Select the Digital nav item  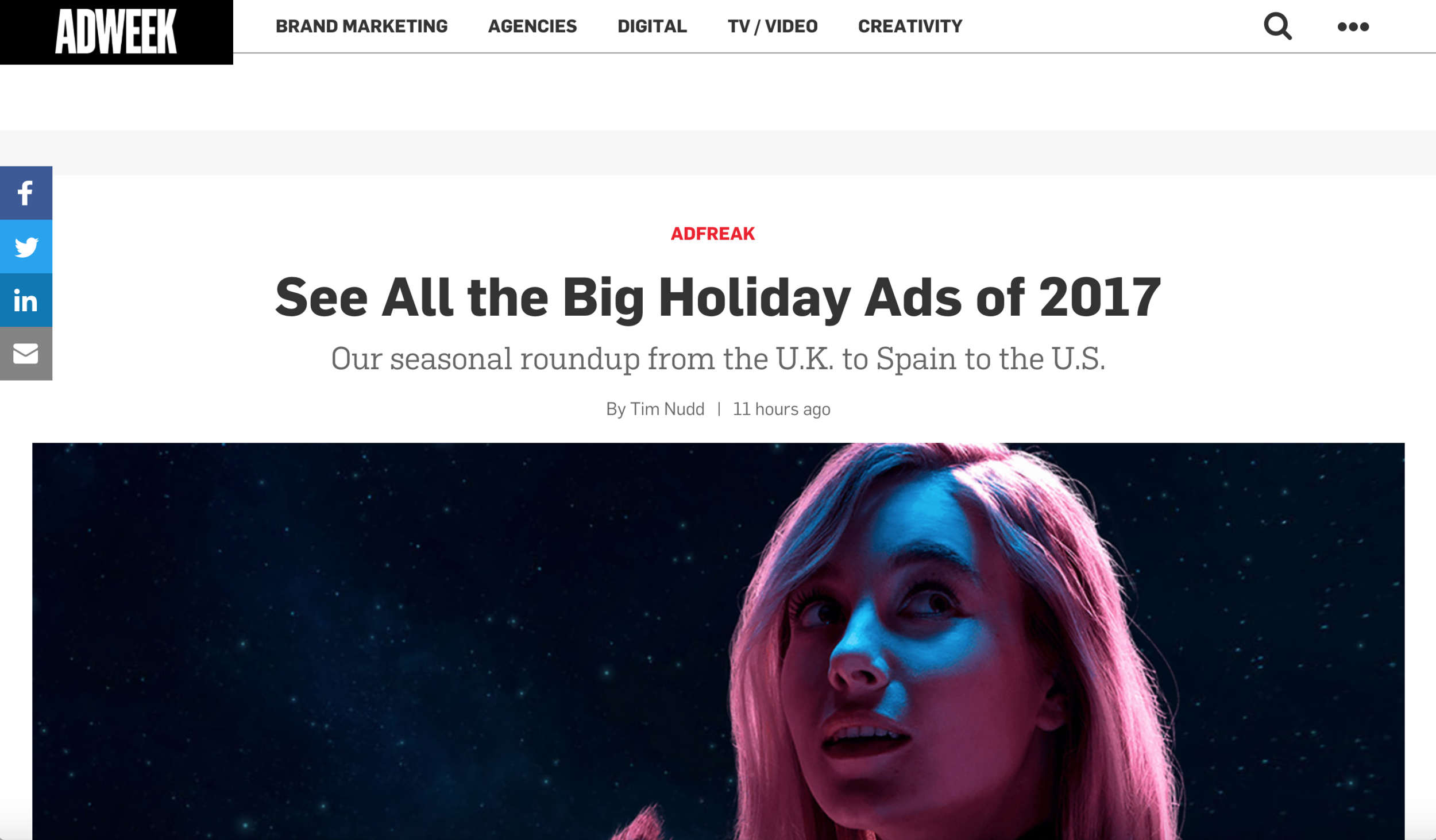click(x=652, y=26)
